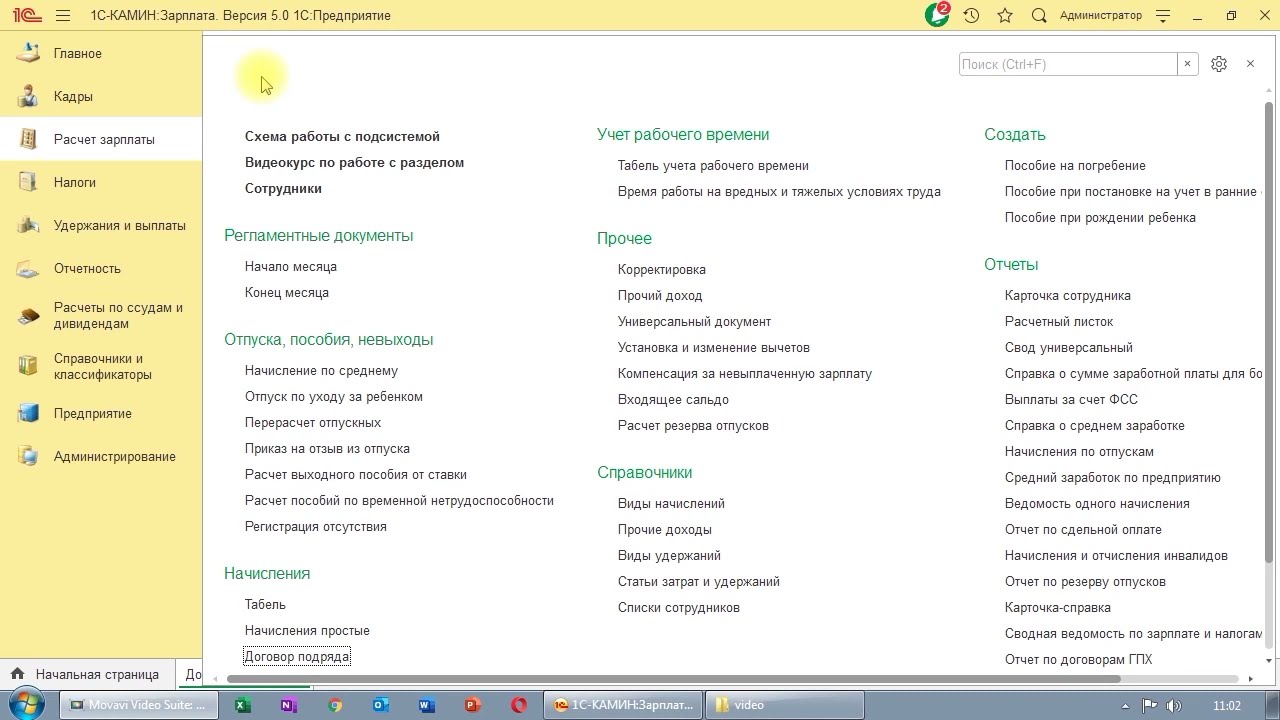Open PowerPoint from the taskbar
This screenshot has width=1280, height=720.
click(473, 705)
